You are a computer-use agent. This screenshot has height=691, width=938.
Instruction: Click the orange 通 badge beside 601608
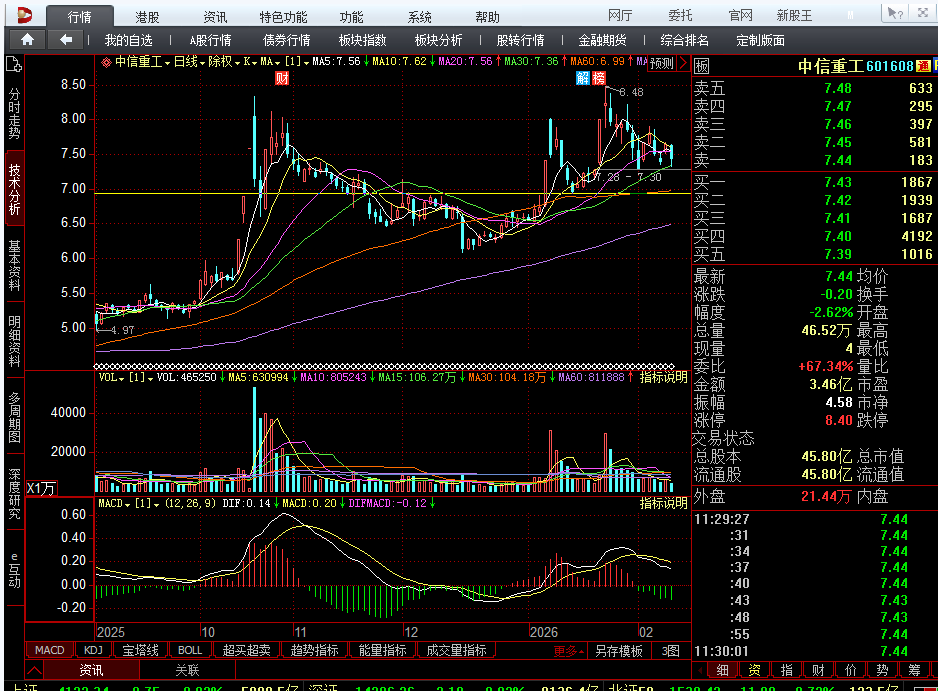coord(923,66)
